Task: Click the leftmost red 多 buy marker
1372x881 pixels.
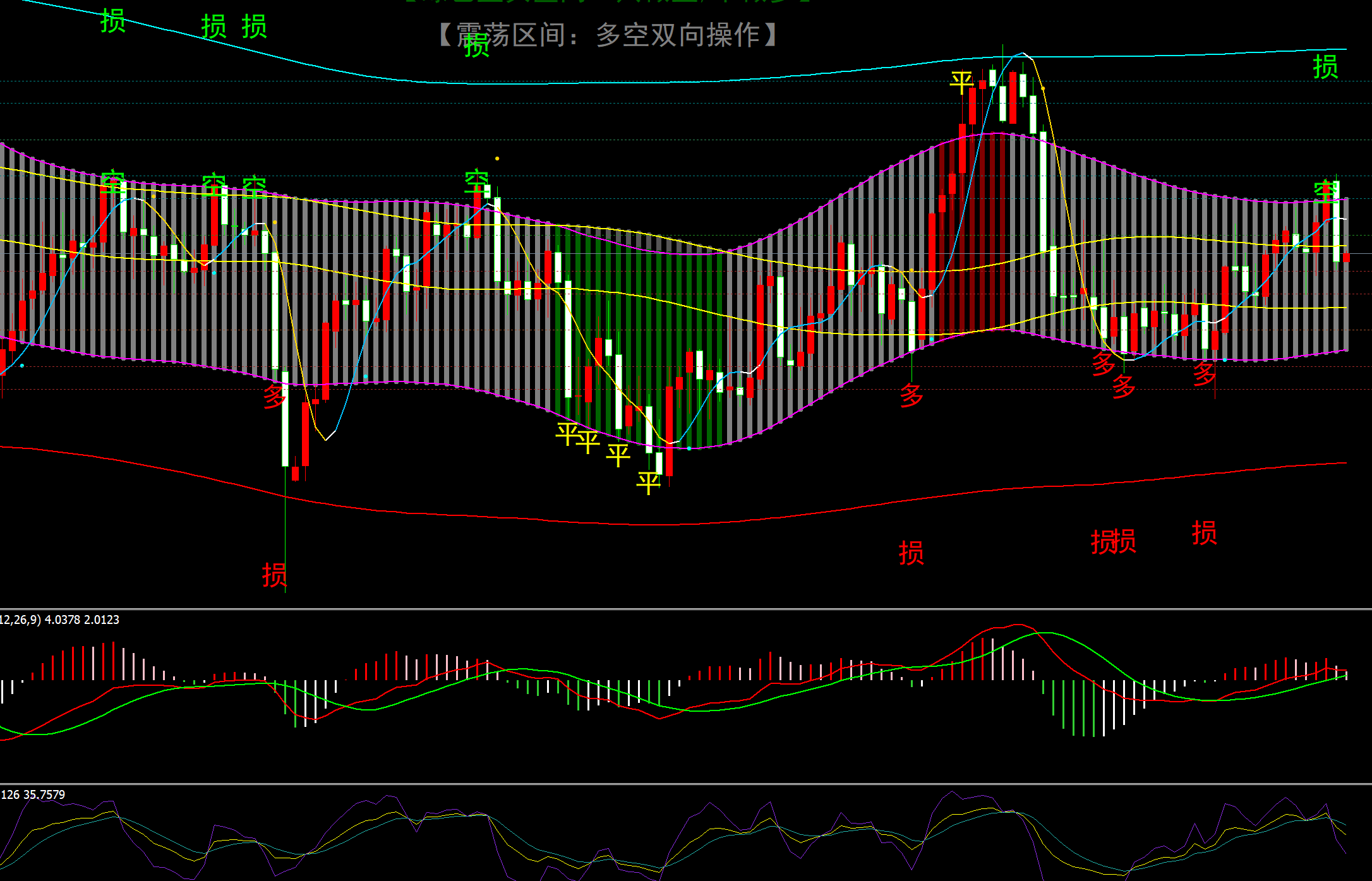Action: click(275, 396)
